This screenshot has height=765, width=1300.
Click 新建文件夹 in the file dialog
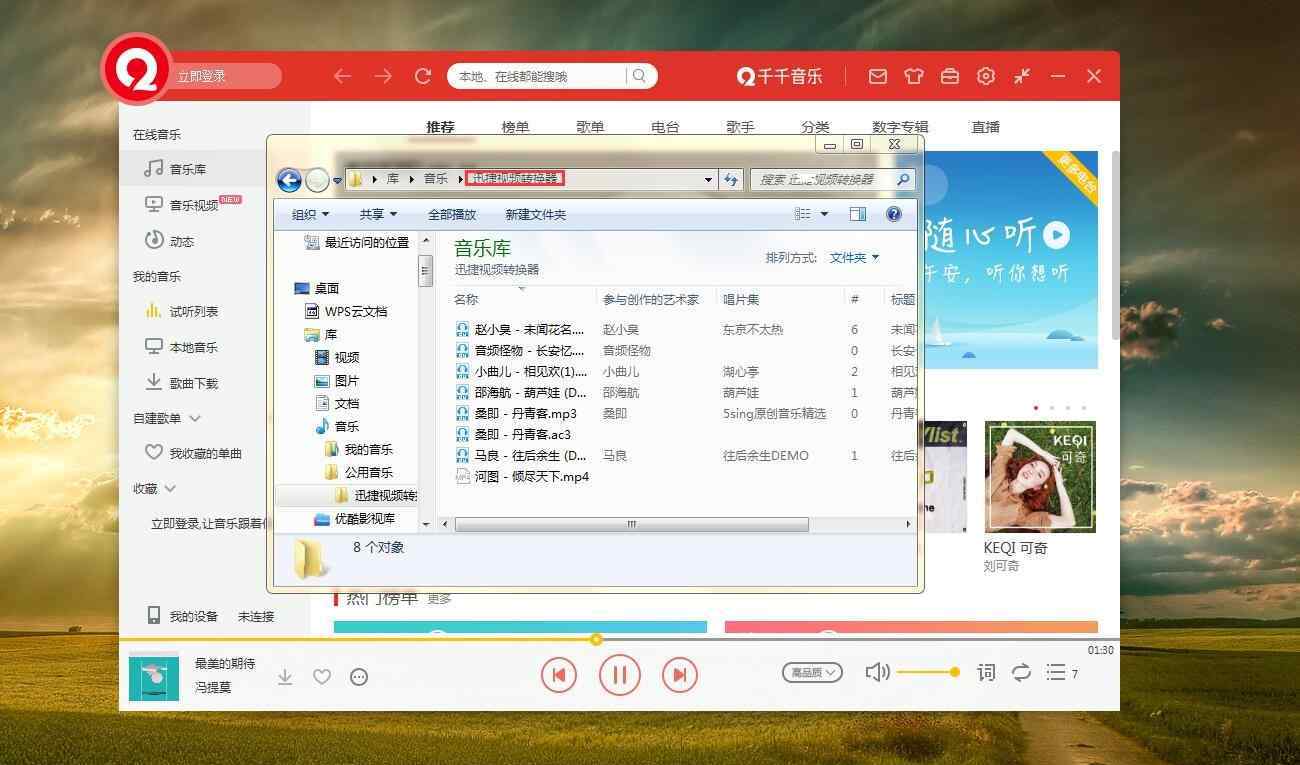point(536,214)
